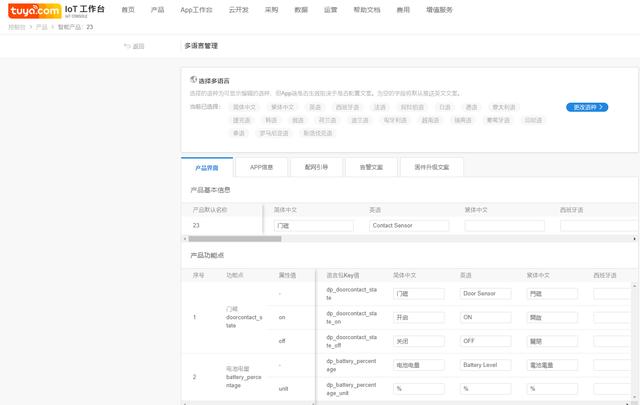Click the tuya.com logo

[x=35, y=11]
